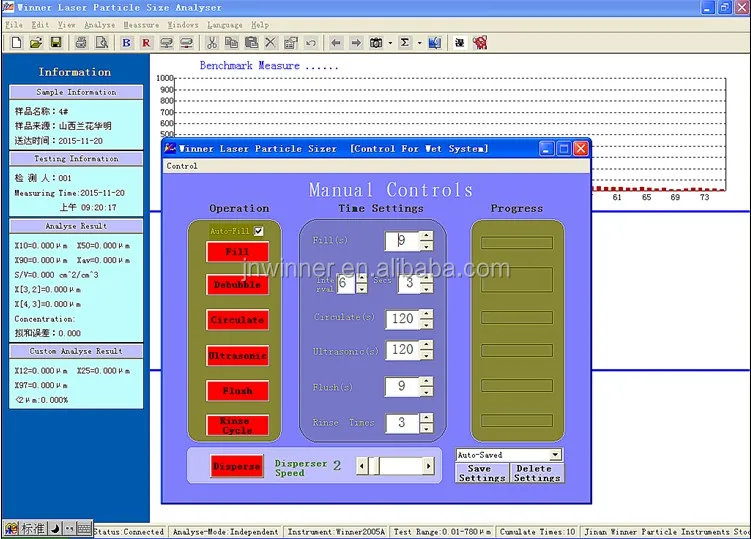Increase the Circulate(s) time with up arrow
Viewport: 751px width, 539px height.
[426, 314]
